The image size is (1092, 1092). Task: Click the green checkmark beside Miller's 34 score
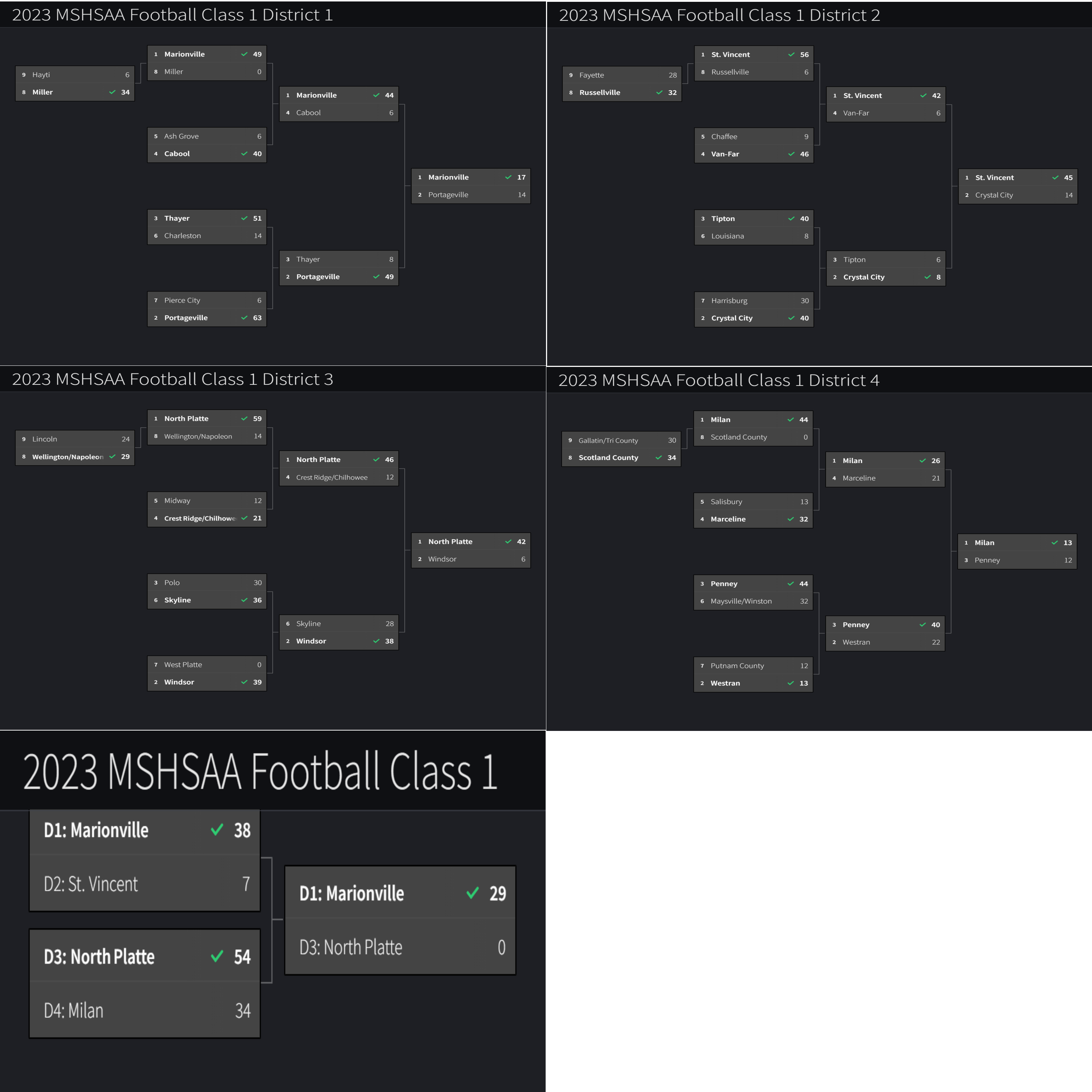coord(112,92)
